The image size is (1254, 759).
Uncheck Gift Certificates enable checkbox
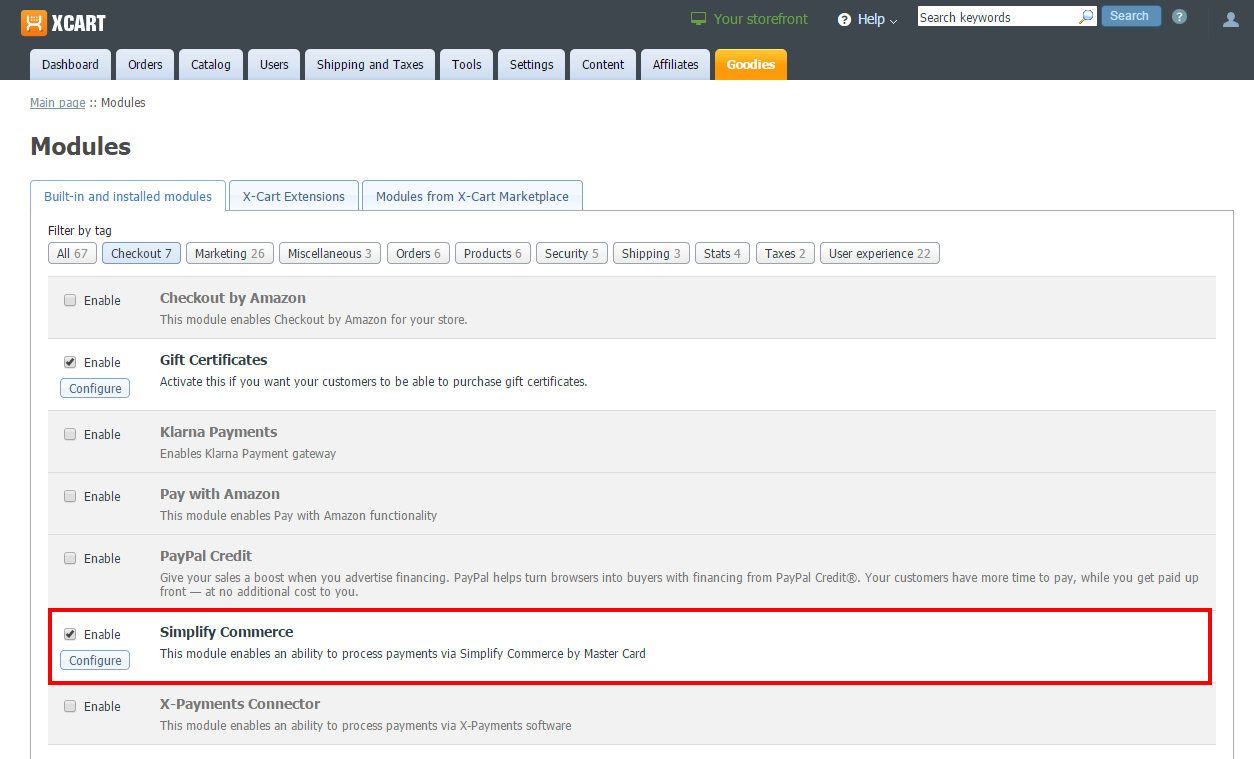[x=70, y=362]
